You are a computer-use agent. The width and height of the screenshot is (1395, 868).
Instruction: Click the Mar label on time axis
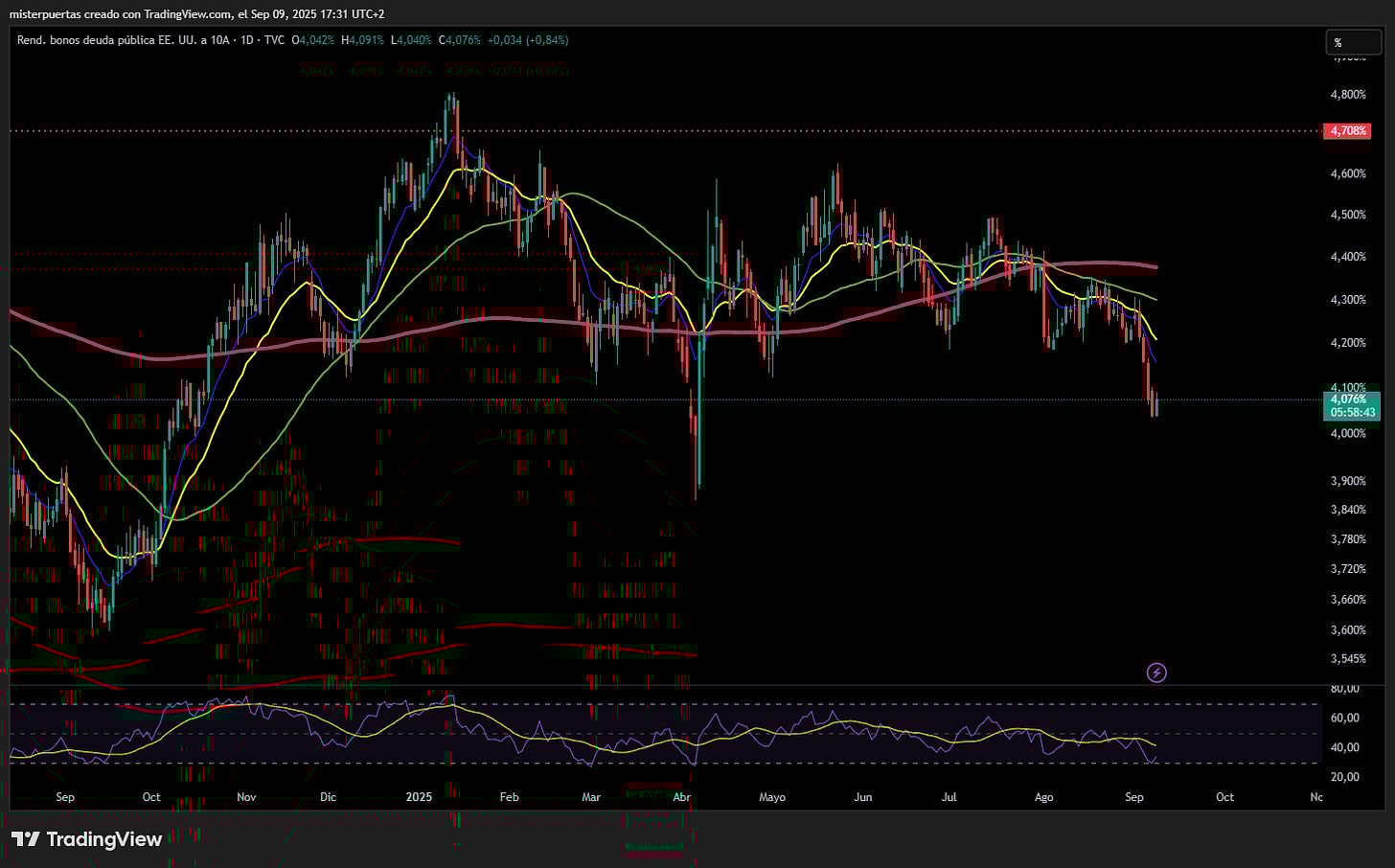click(591, 797)
